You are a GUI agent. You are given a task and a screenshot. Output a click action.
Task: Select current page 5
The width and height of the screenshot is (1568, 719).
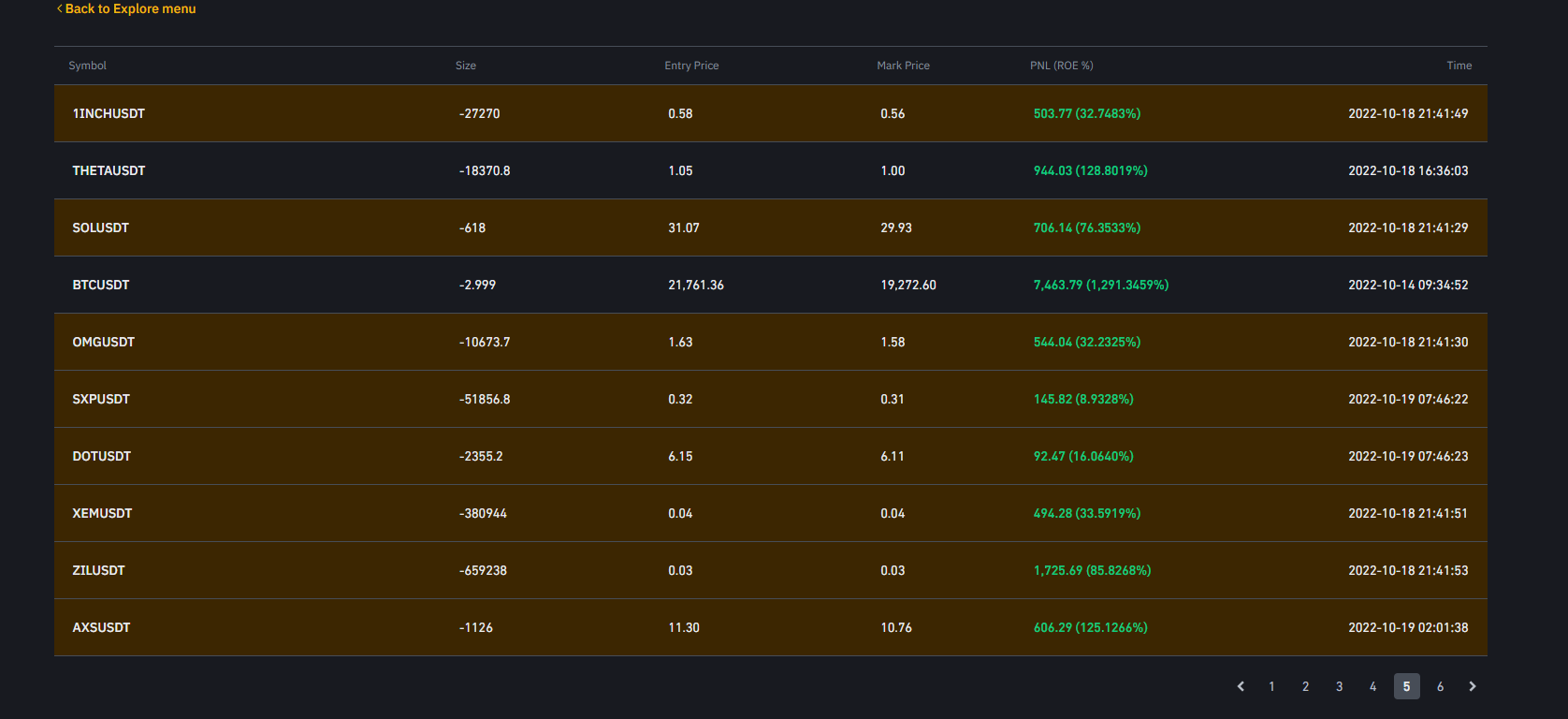click(x=1406, y=686)
